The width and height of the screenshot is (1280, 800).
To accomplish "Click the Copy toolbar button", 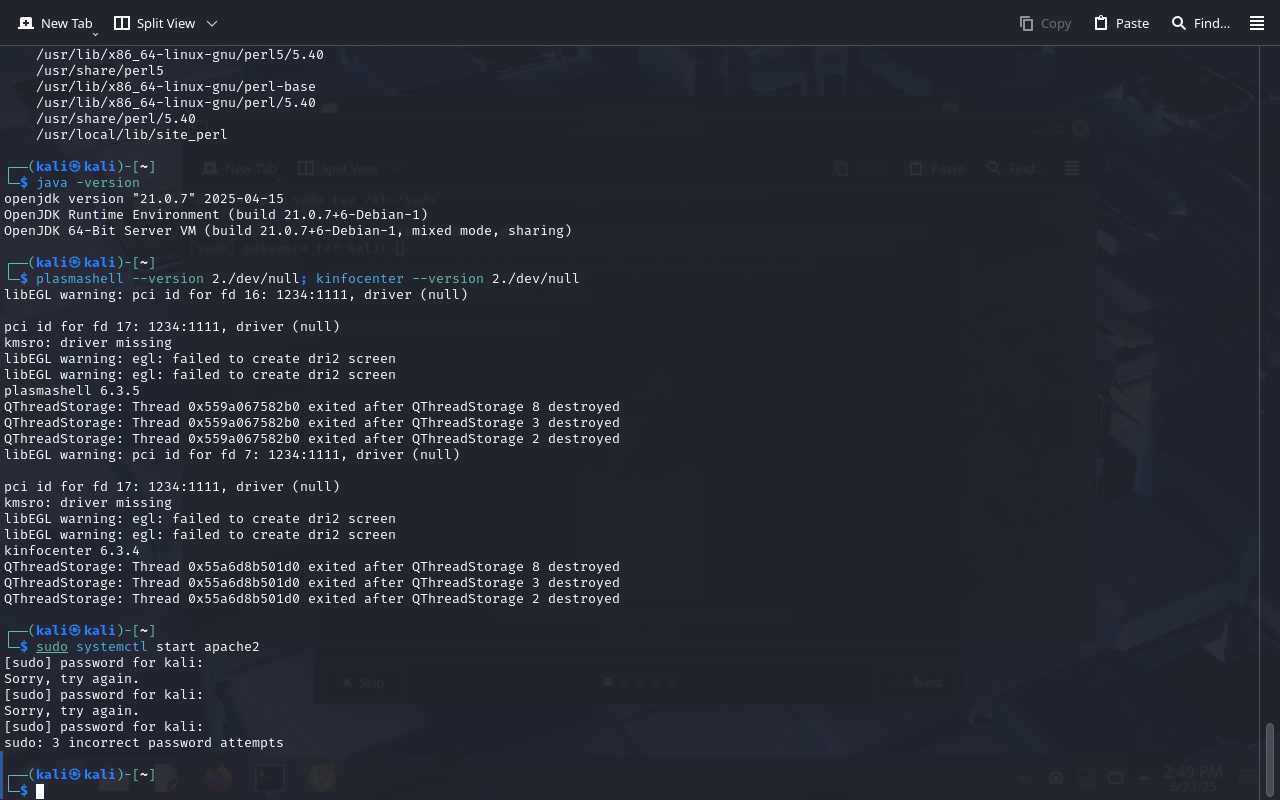I will 1045,23.
